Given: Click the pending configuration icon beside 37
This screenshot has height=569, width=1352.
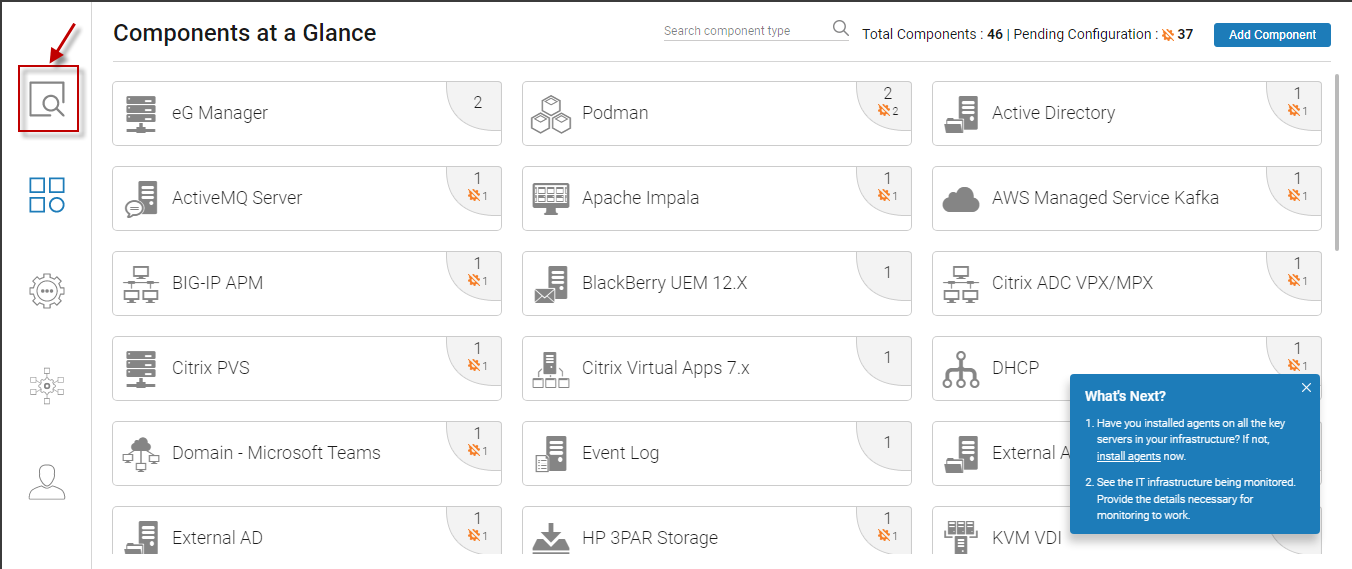Looking at the screenshot, I should 1167,35.
